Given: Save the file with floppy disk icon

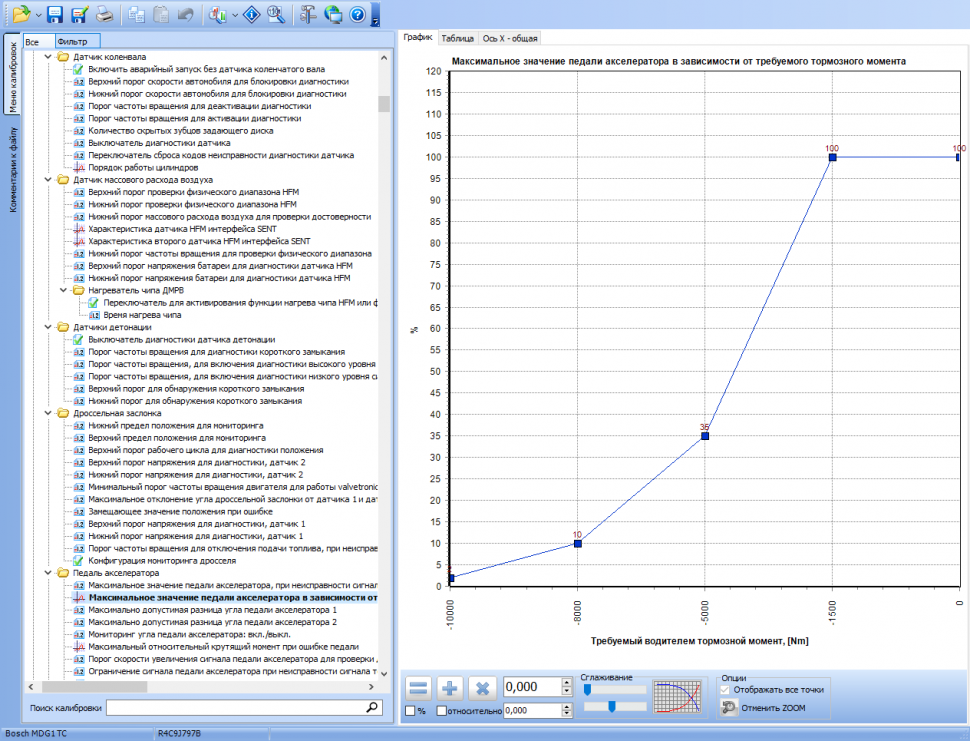Looking at the screenshot, I should coord(55,14).
